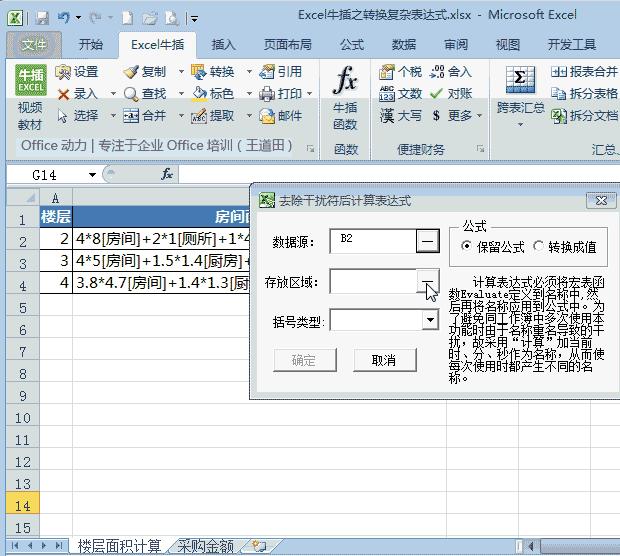Click the 对账 reconcile checkmark icon

coord(436,94)
